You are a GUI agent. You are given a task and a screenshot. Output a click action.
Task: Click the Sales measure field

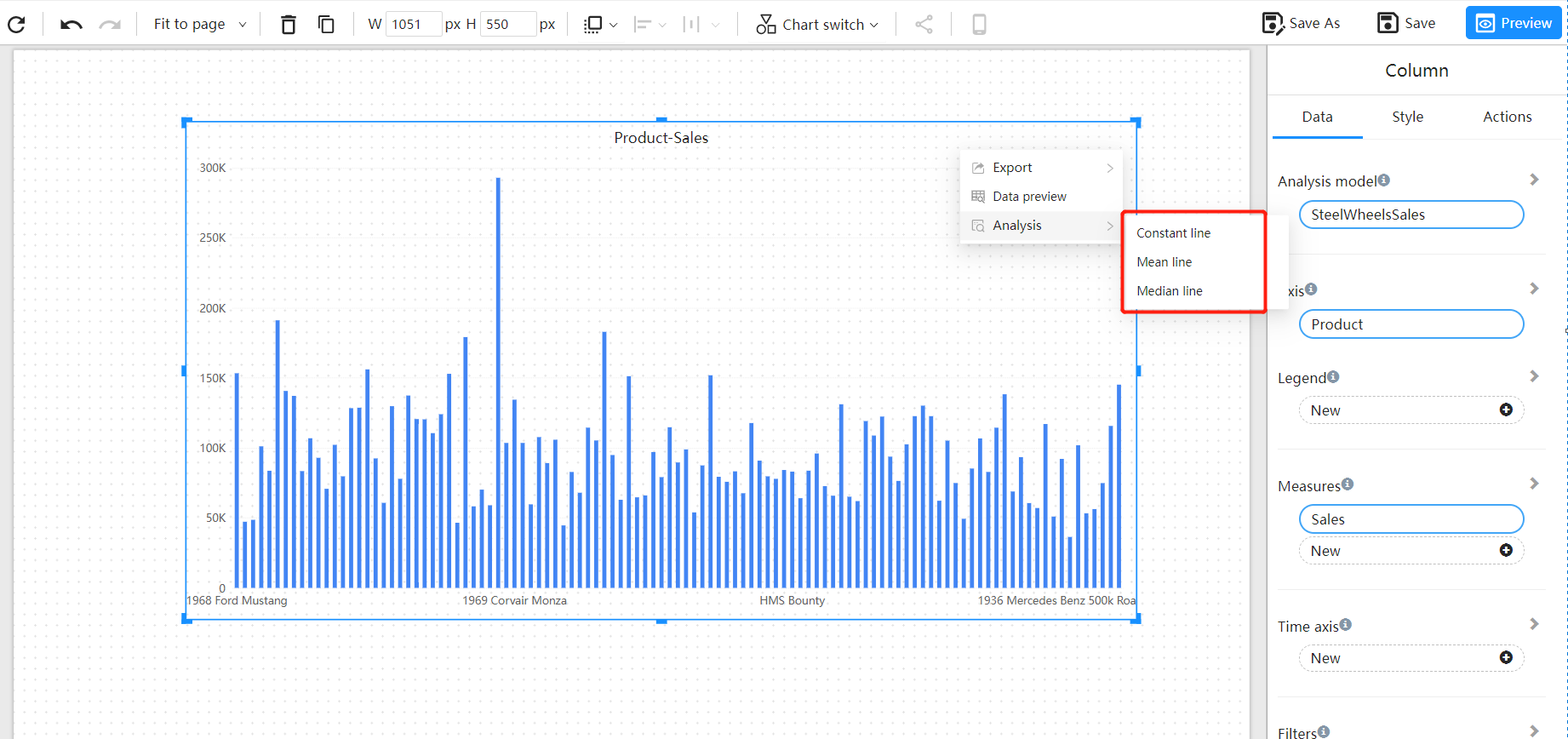coord(1411,519)
